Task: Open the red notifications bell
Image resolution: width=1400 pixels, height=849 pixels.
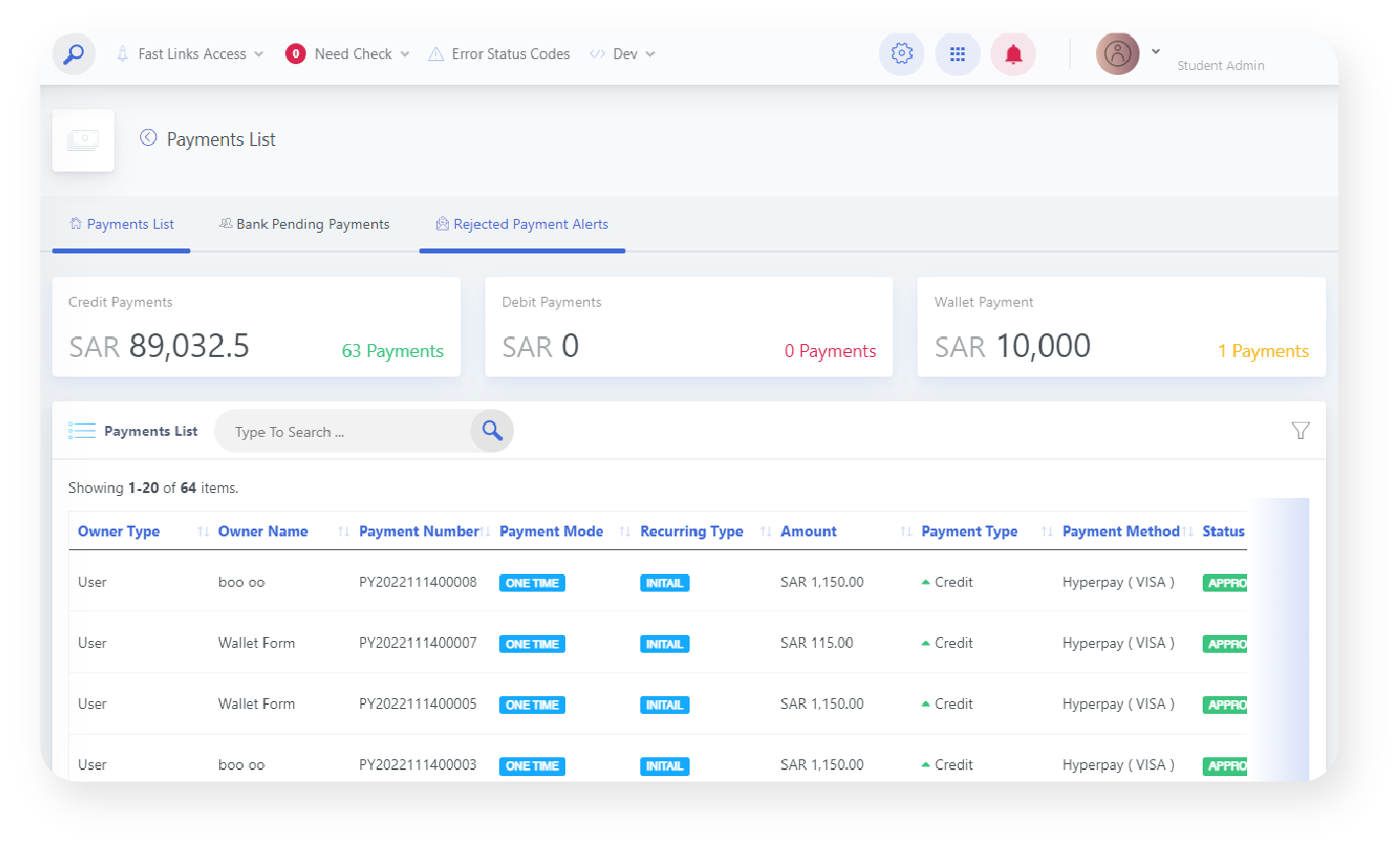Action: [x=1013, y=53]
